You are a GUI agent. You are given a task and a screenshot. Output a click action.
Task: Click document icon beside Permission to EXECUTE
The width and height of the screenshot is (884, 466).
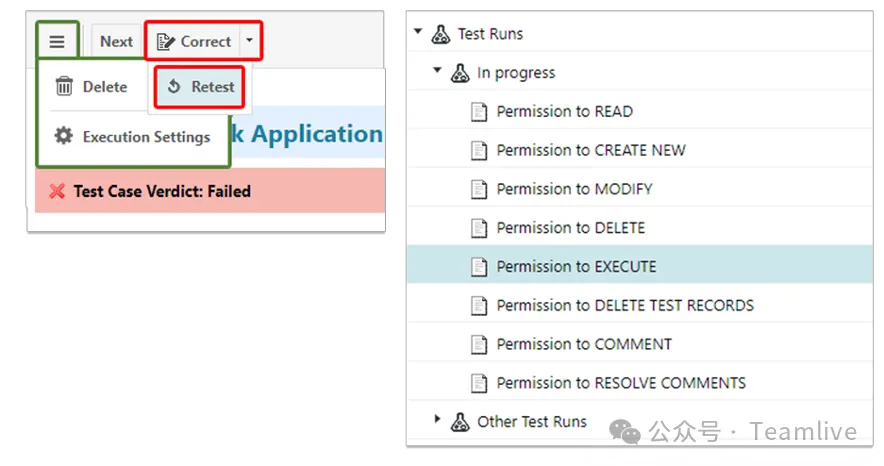(479, 267)
